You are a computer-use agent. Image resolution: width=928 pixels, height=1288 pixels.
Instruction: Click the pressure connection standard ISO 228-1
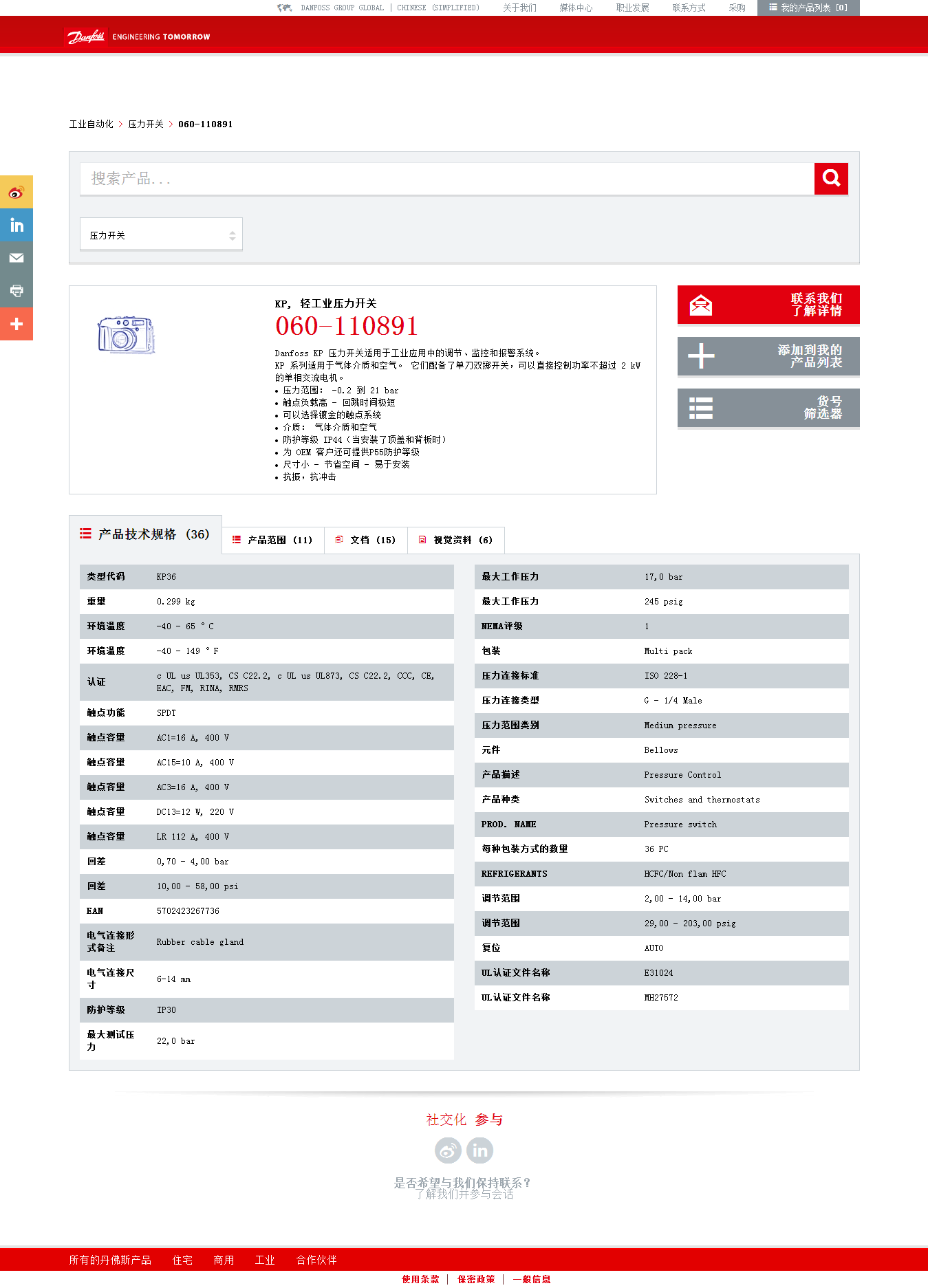coord(666,676)
